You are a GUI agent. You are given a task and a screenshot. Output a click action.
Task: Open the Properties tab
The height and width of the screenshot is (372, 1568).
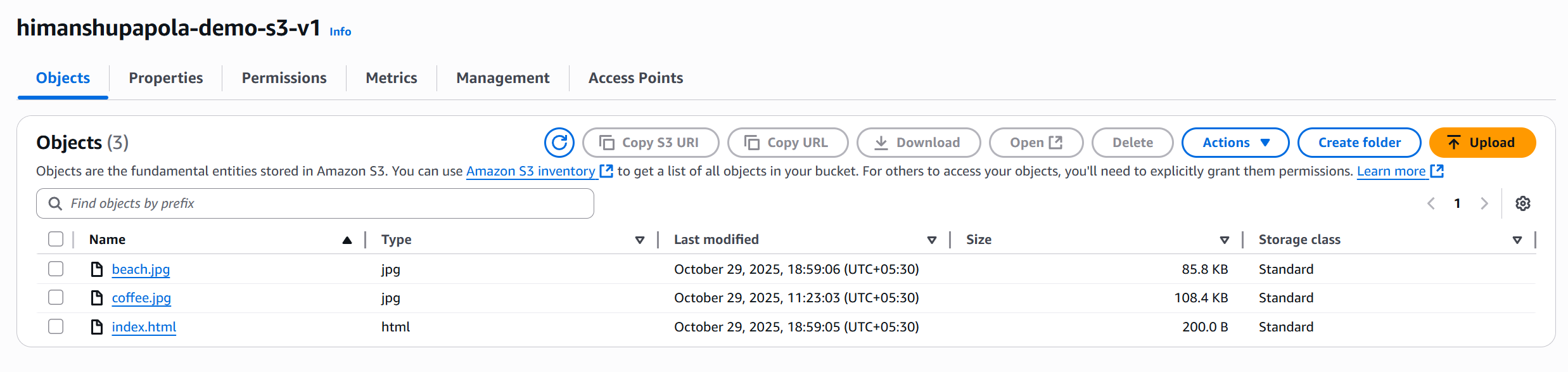tap(166, 78)
